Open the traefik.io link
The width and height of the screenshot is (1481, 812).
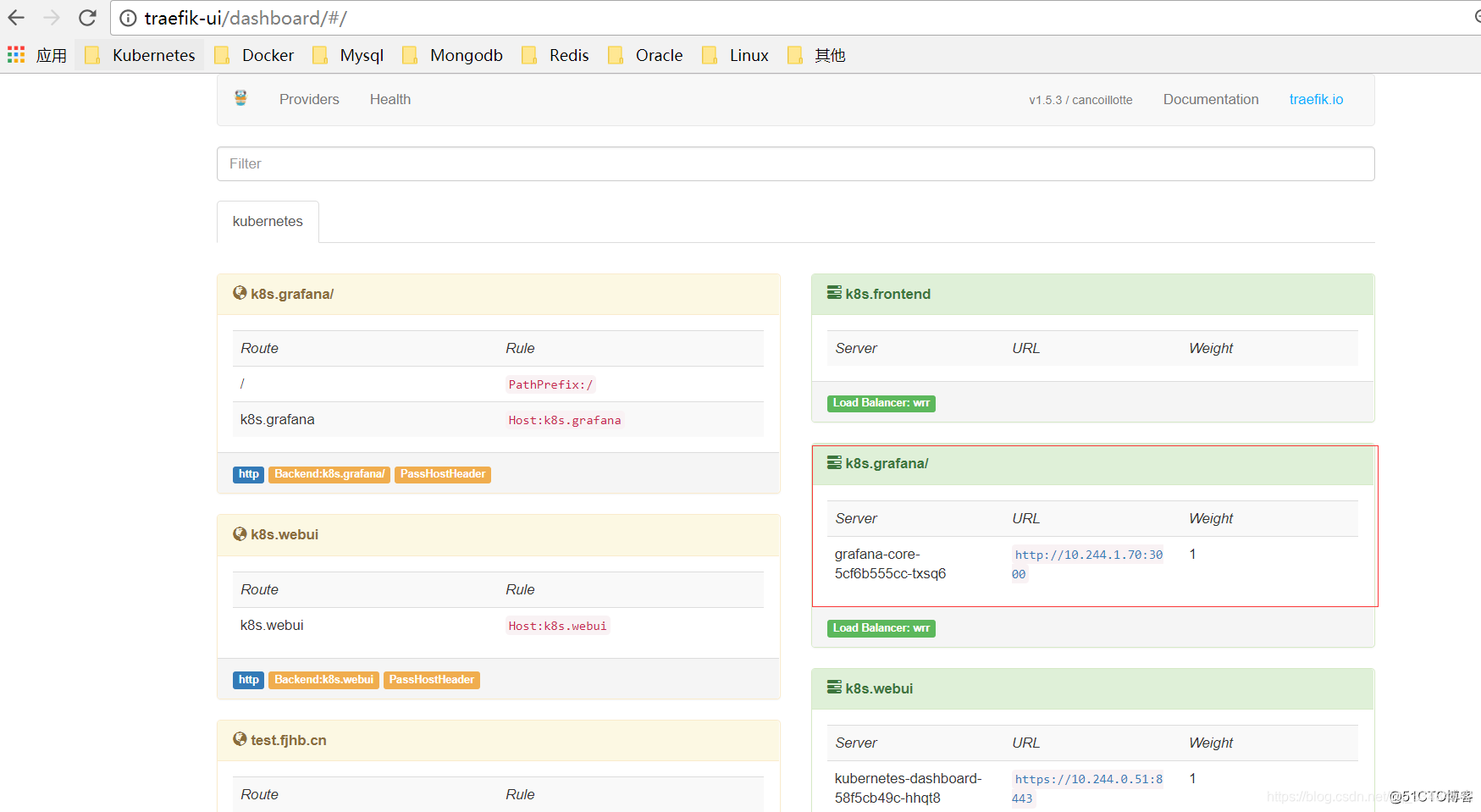click(1316, 99)
